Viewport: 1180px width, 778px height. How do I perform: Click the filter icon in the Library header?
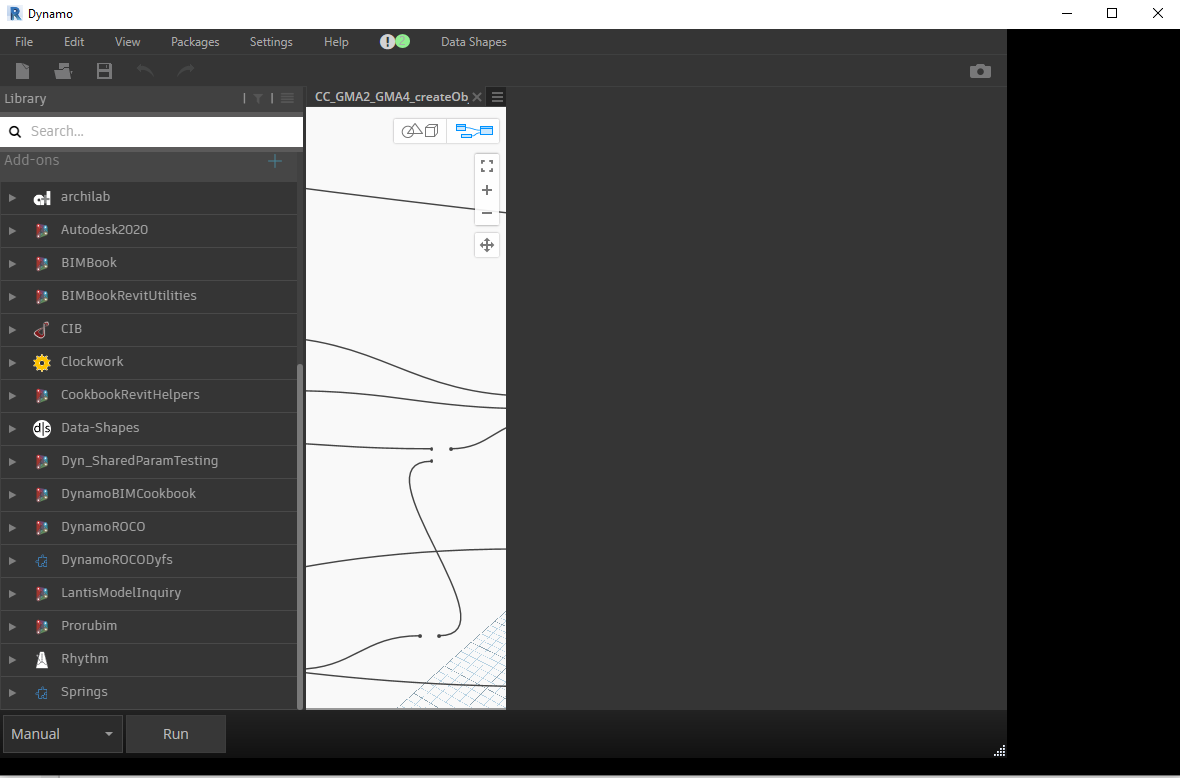coord(258,98)
